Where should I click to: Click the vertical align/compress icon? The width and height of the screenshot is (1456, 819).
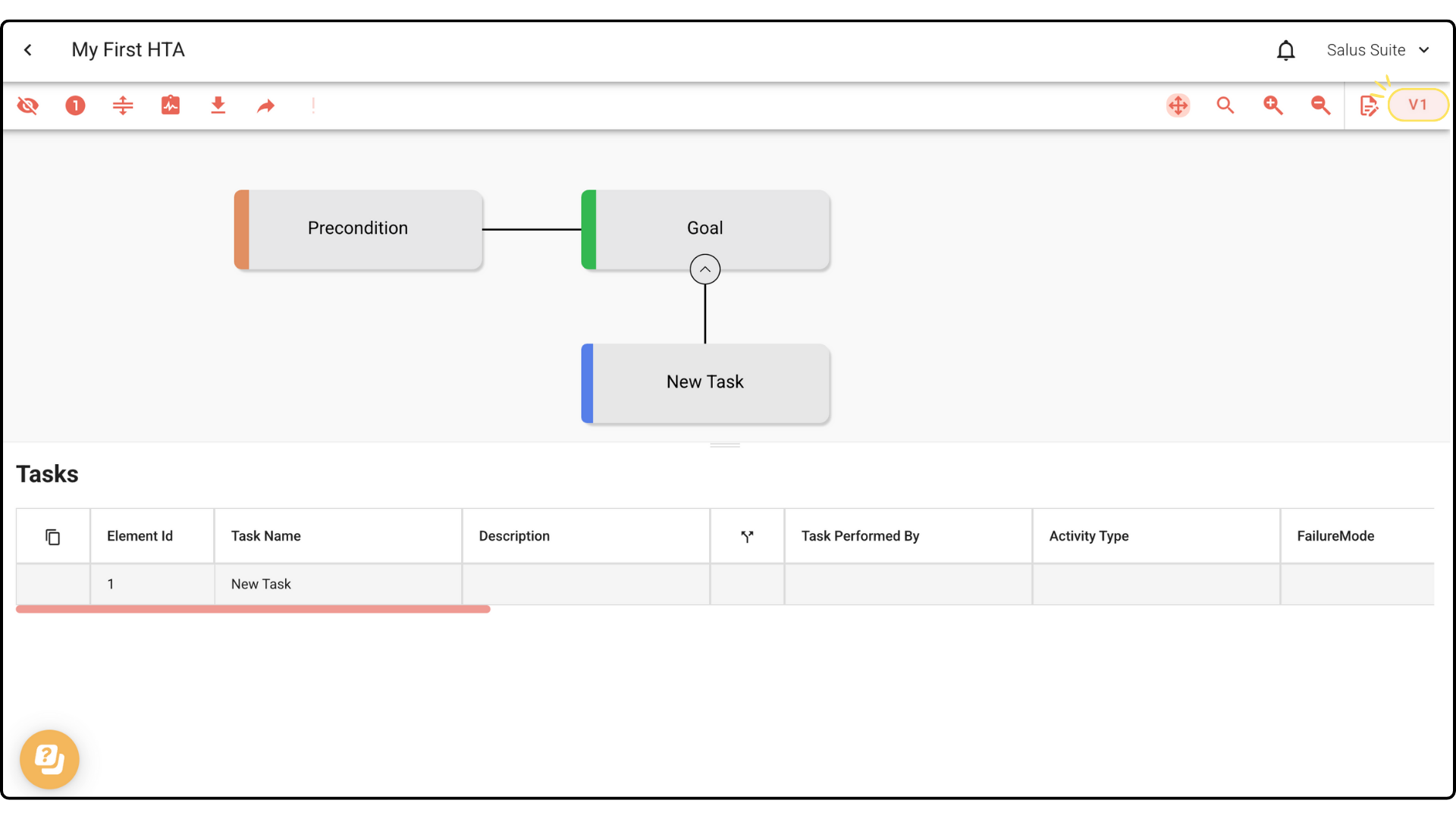click(123, 105)
